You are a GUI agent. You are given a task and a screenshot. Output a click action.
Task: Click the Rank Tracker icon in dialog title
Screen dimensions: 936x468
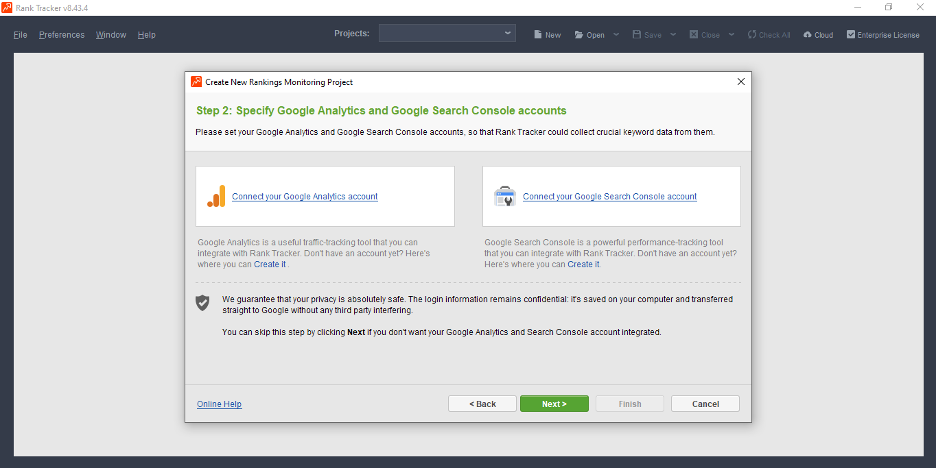197,82
